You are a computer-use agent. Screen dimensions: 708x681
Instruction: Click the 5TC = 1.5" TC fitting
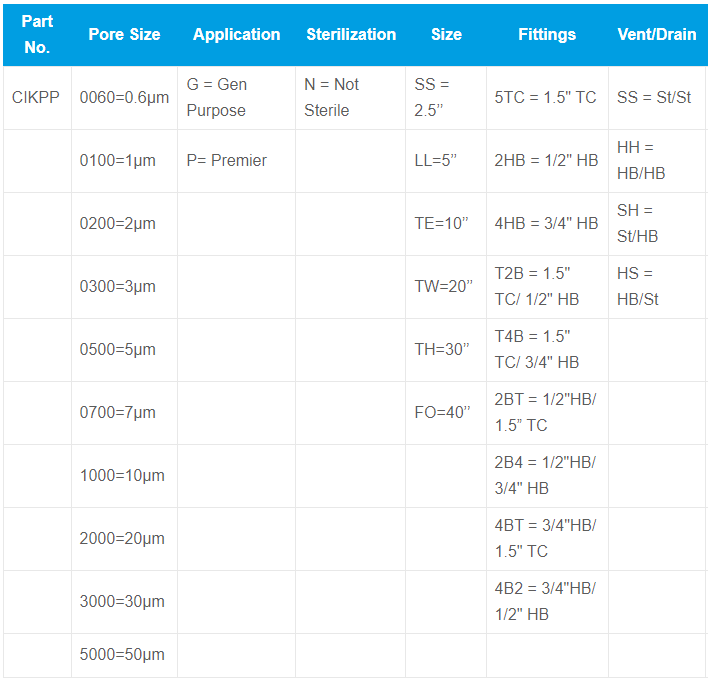pos(547,98)
